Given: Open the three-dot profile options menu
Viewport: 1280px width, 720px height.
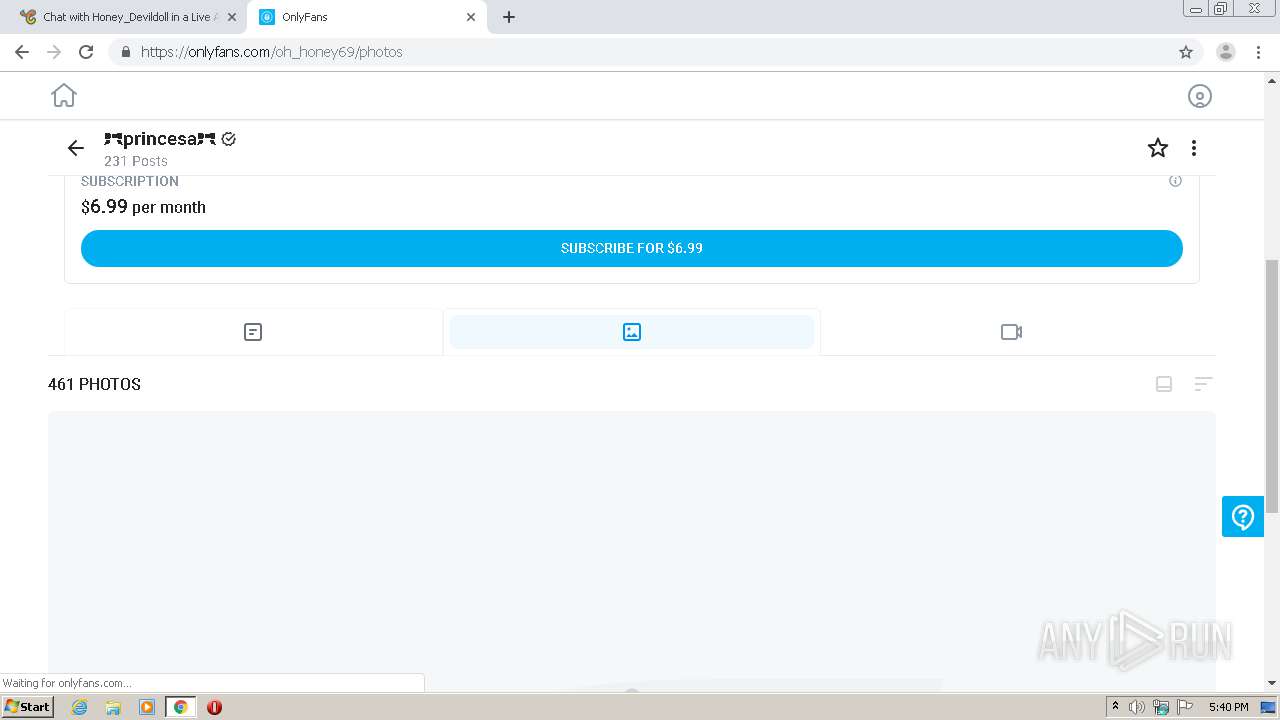Looking at the screenshot, I should click(1194, 148).
